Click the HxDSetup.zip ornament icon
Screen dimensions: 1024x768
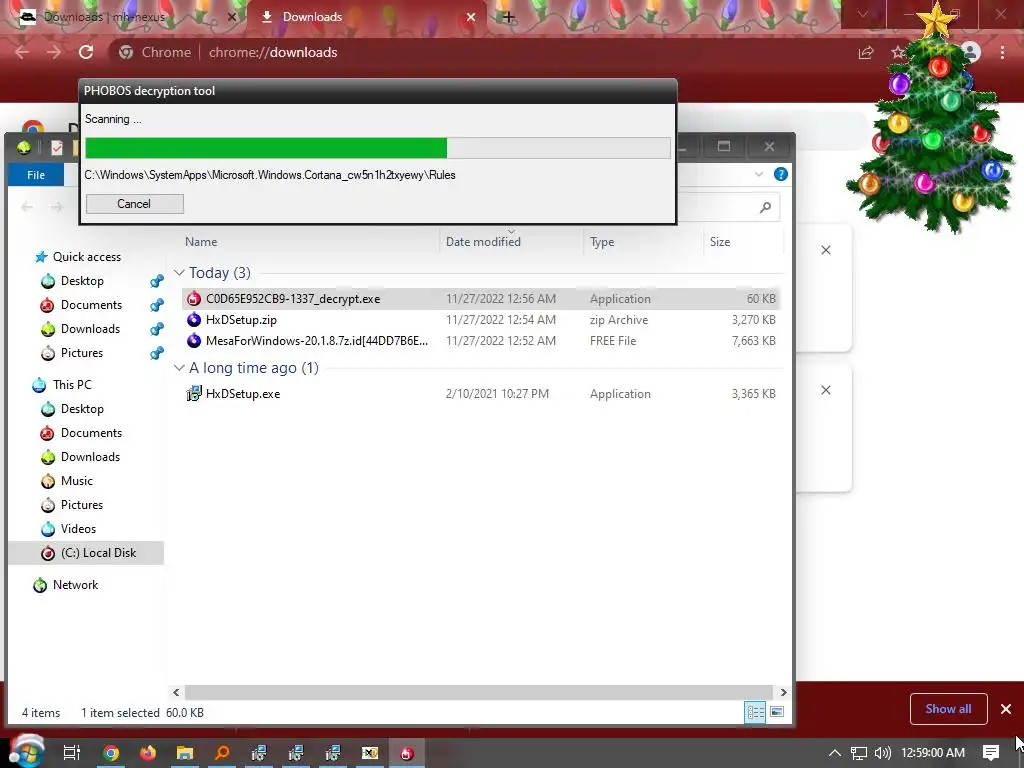[194, 319]
